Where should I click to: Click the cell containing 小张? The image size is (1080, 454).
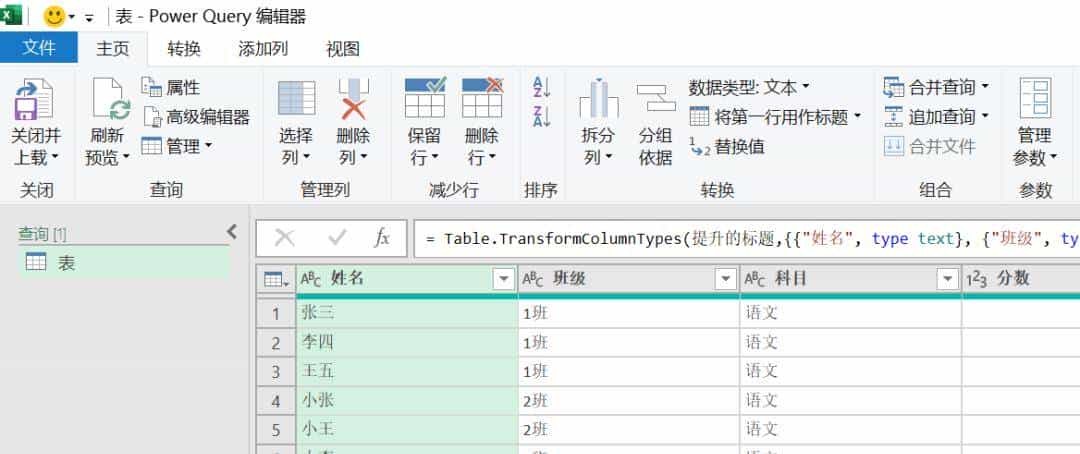click(406, 400)
